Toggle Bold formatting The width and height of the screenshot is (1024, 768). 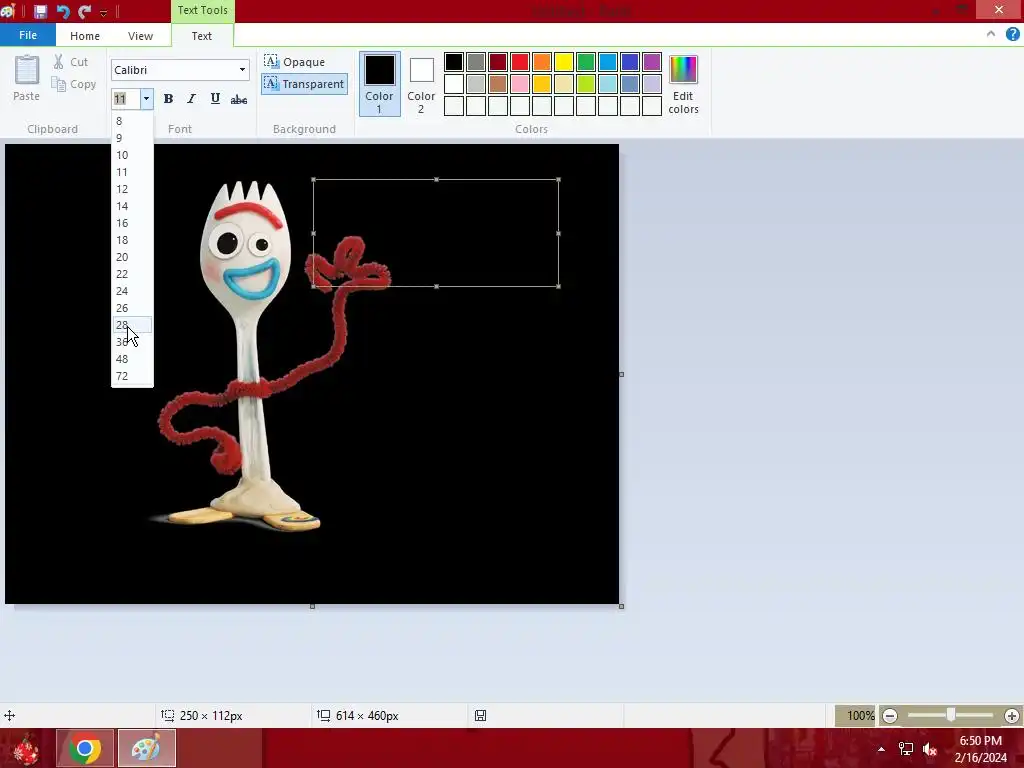coord(168,99)
